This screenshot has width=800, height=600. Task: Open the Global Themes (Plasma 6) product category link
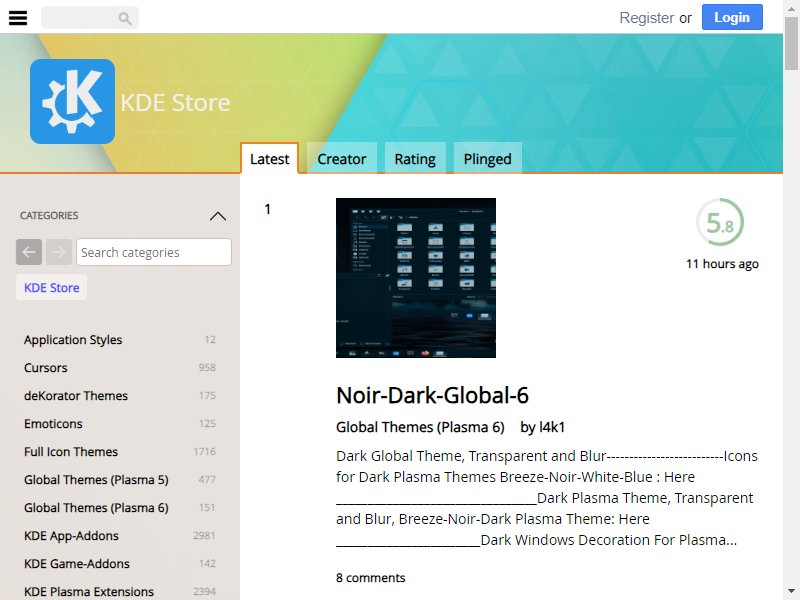tap(420, 427)
